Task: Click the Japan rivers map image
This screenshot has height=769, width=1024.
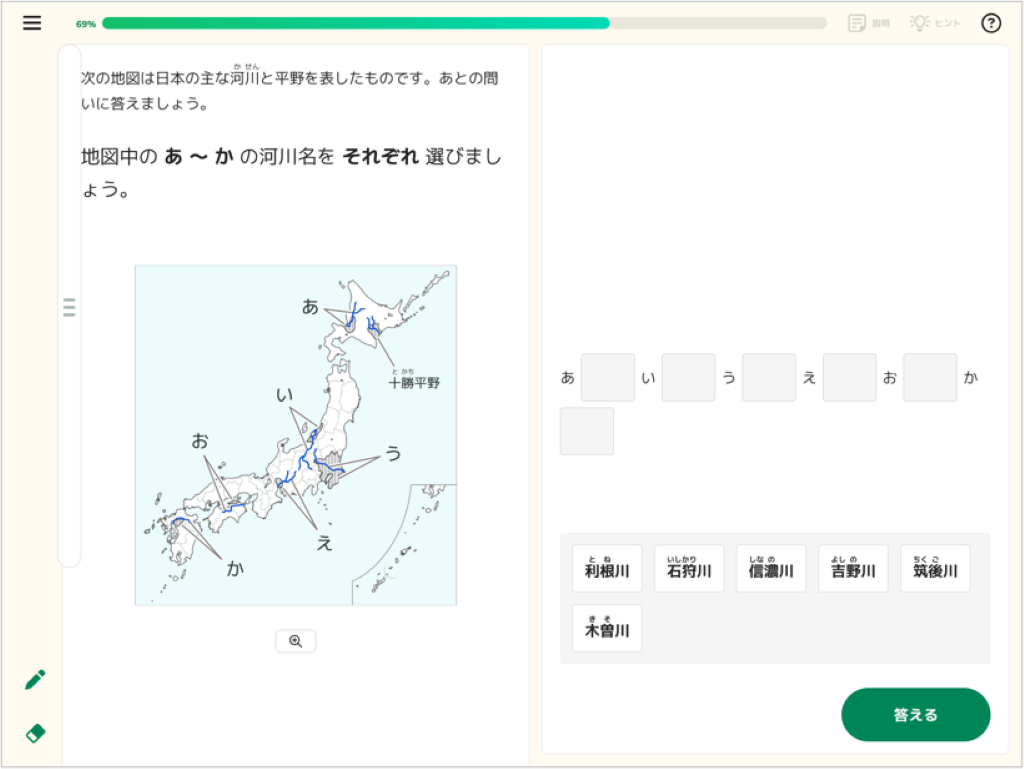Action: (x=296, y=435)
